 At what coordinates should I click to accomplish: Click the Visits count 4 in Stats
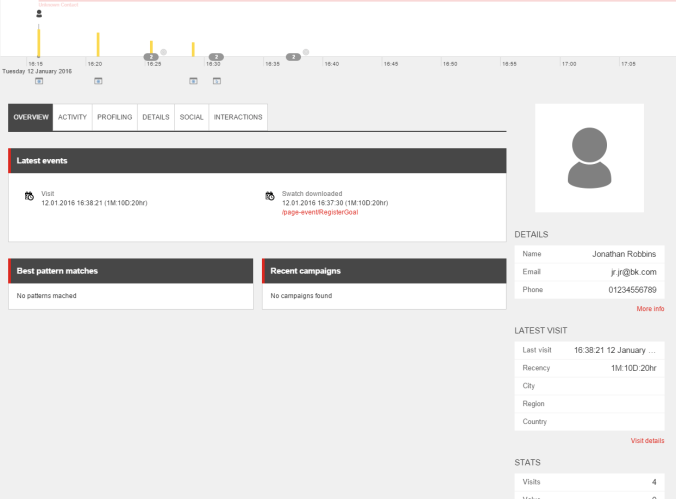(x=654, y=482)
